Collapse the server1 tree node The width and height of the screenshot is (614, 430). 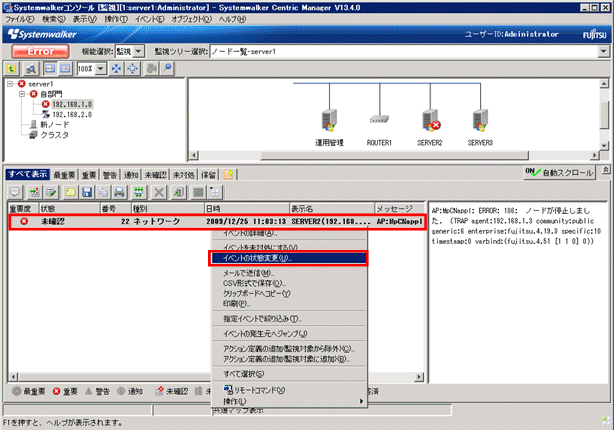[10, 84]
